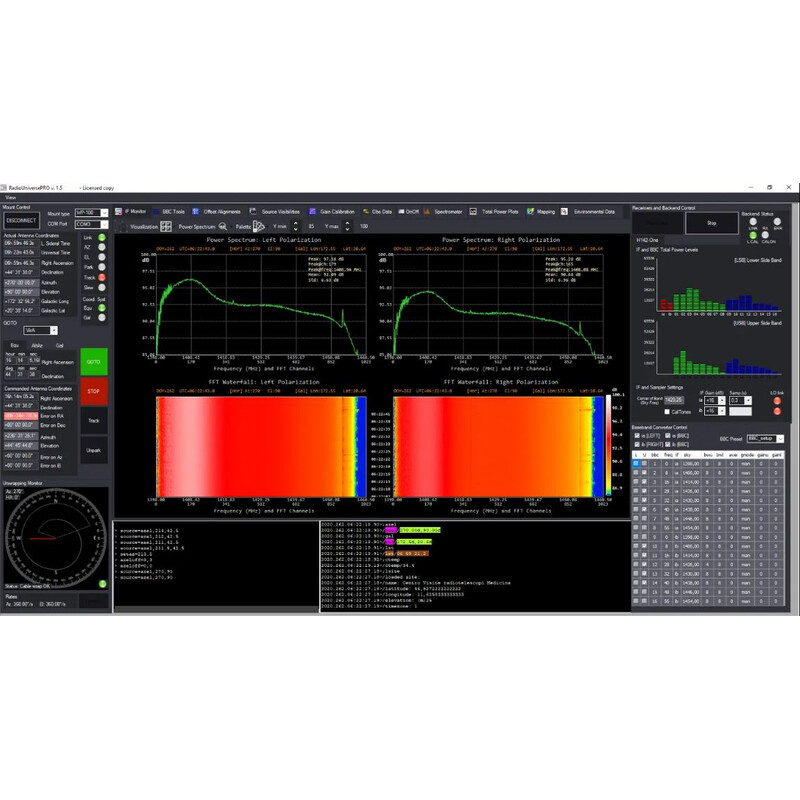This screenshot has width=800, height=800.
Task: Open the GOTO source dropdown
Action: 40,331
